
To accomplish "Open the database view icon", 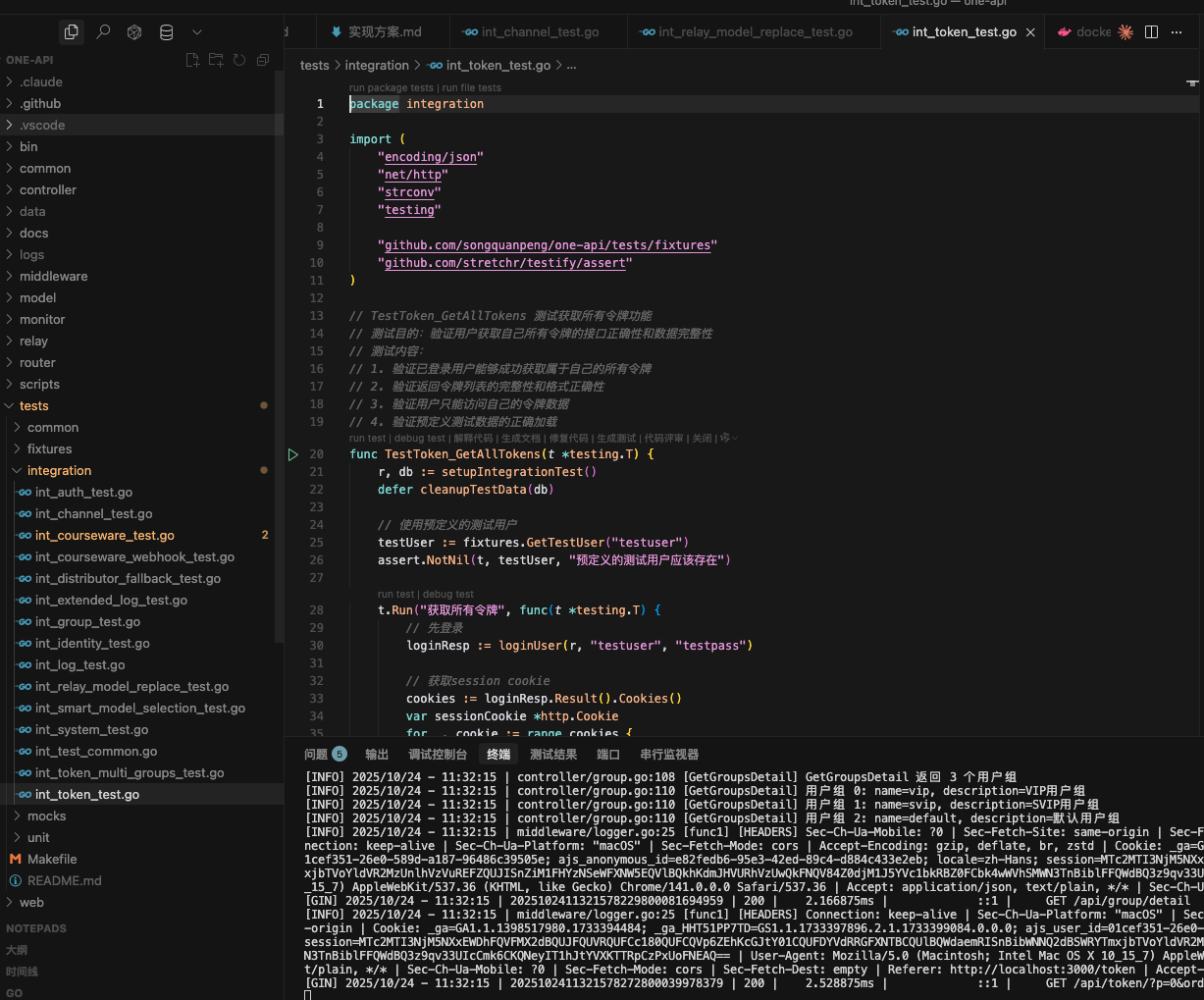I will (166, 32).
